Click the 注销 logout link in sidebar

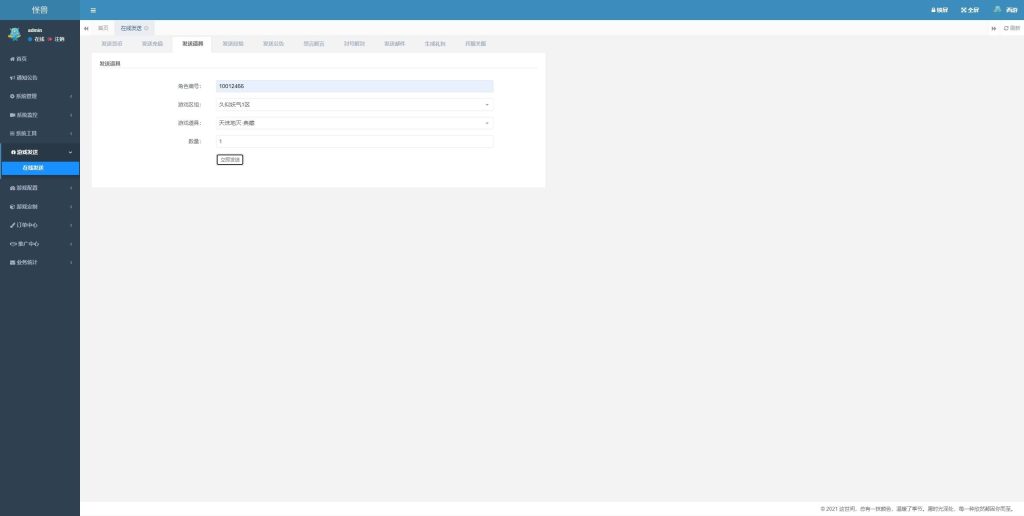[x=58, y=39]
